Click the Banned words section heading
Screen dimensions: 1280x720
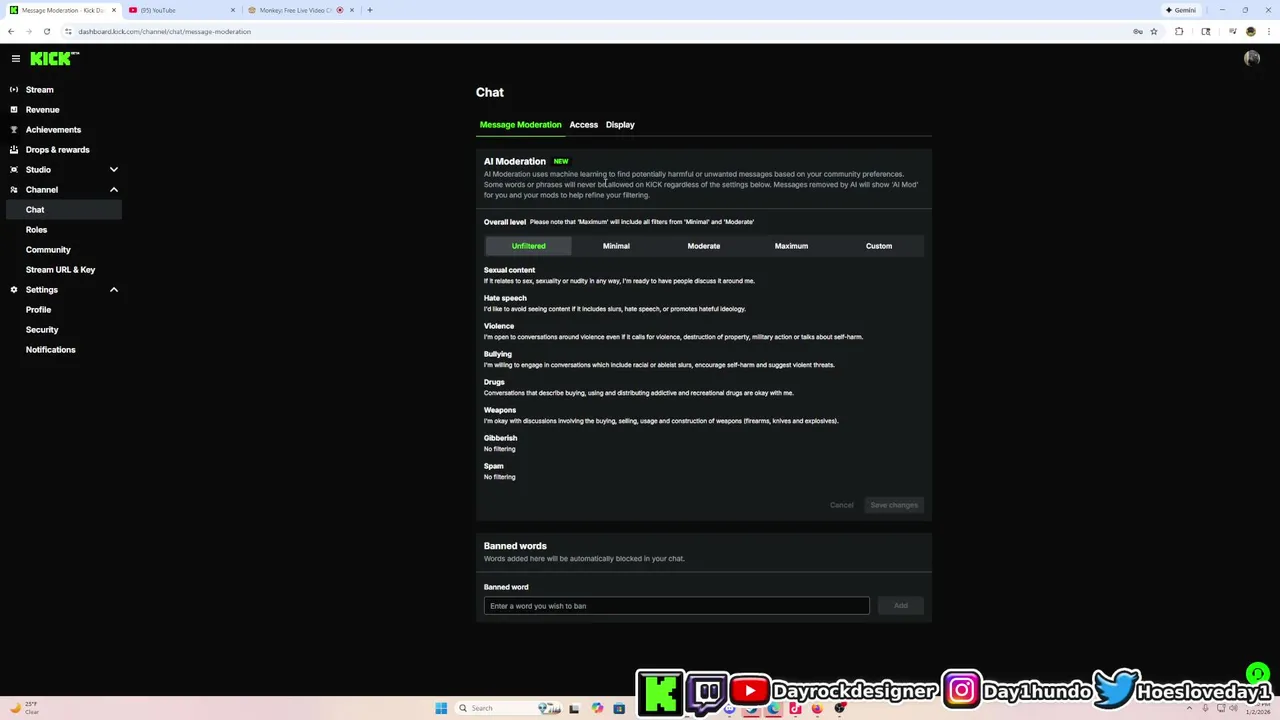pyautogui.click(x=515, y=546)
